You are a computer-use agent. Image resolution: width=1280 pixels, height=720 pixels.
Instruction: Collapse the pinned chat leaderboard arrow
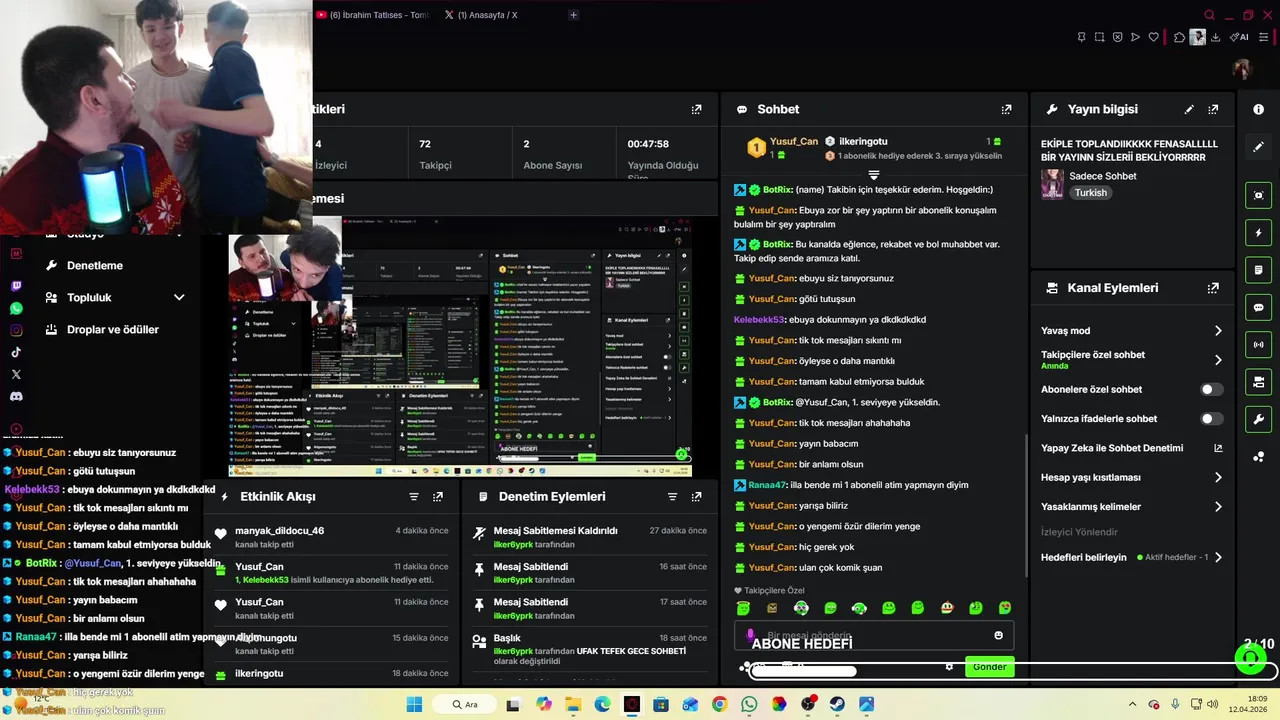873,176
